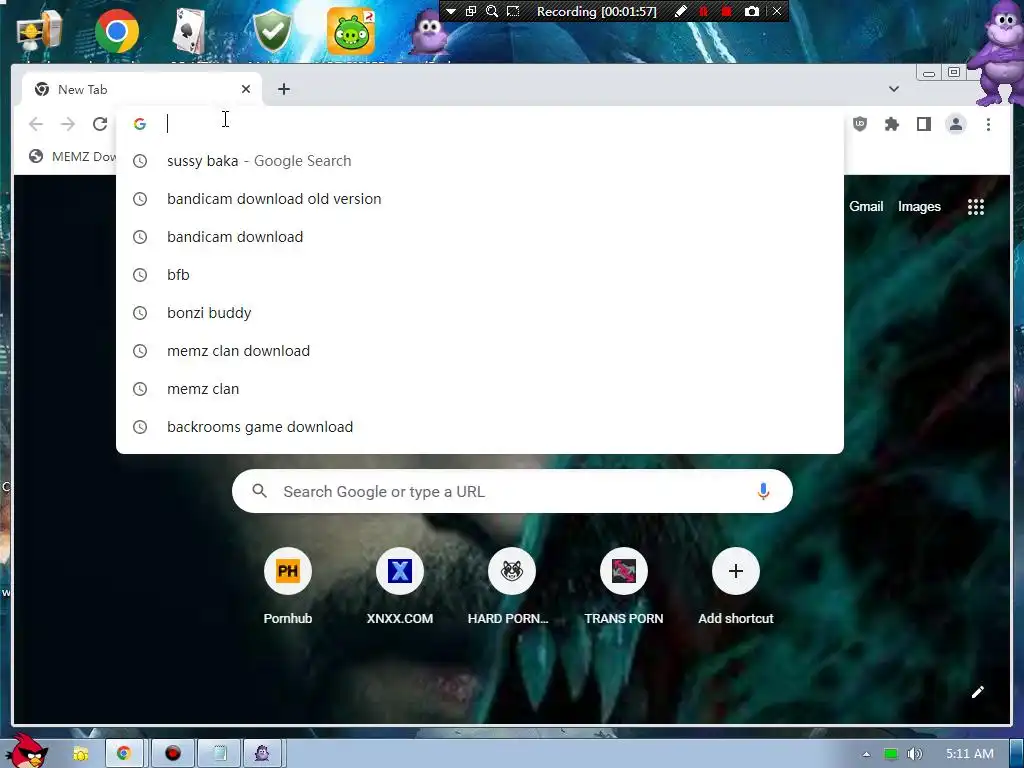
Task: Enable the Bandicam drawing pencil
Action: point(680,11)
